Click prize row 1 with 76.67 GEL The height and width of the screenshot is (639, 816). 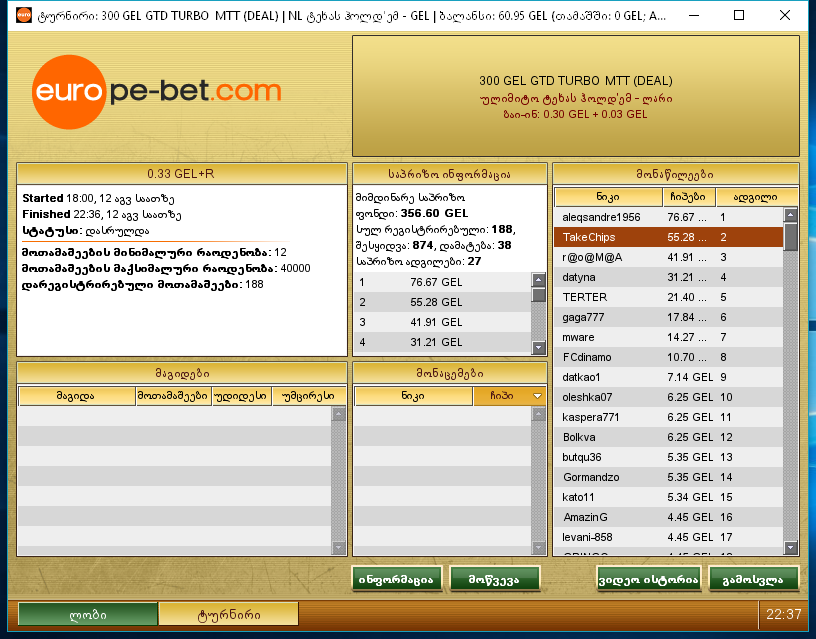tap(442, 282)
